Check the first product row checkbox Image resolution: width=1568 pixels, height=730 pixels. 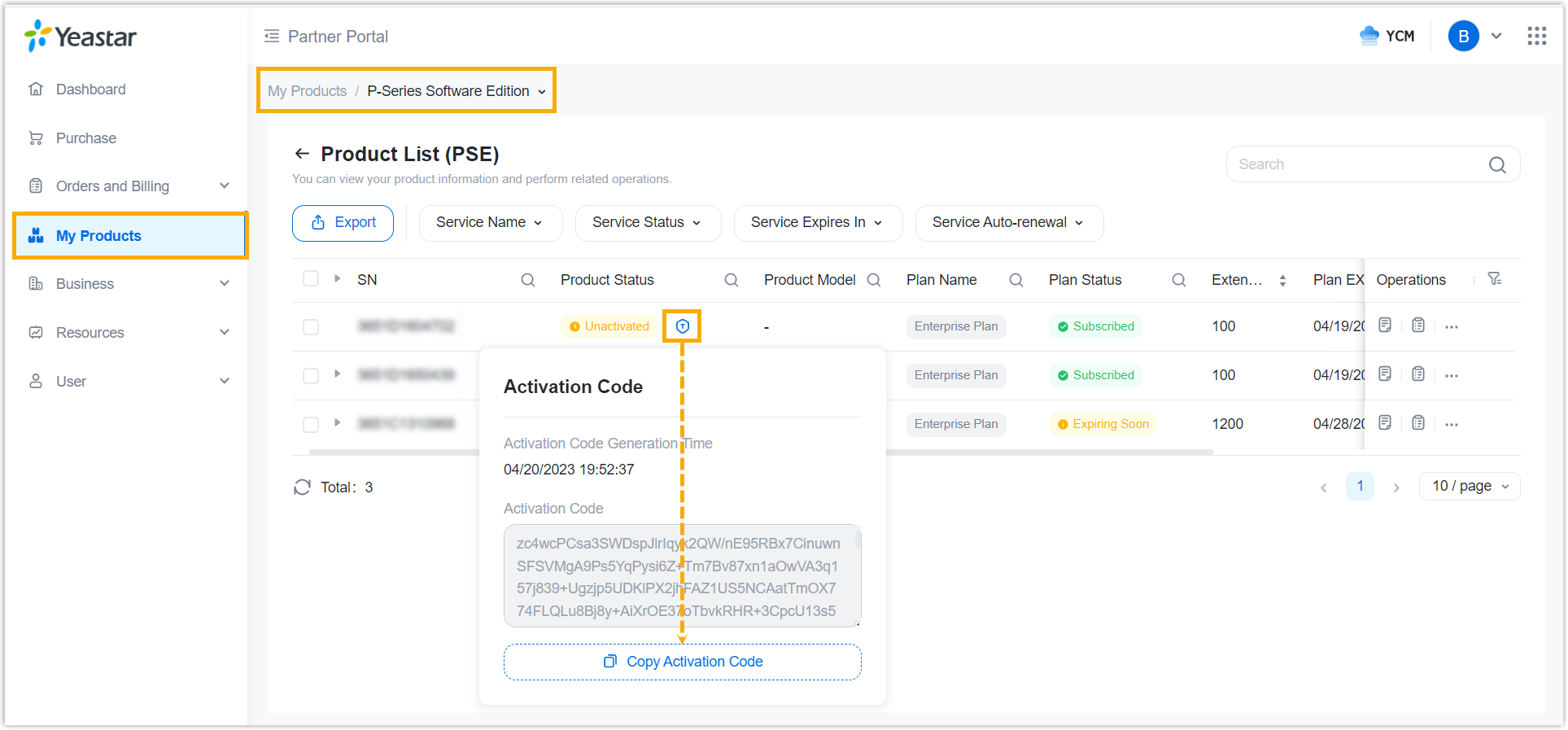click(311, 326)
